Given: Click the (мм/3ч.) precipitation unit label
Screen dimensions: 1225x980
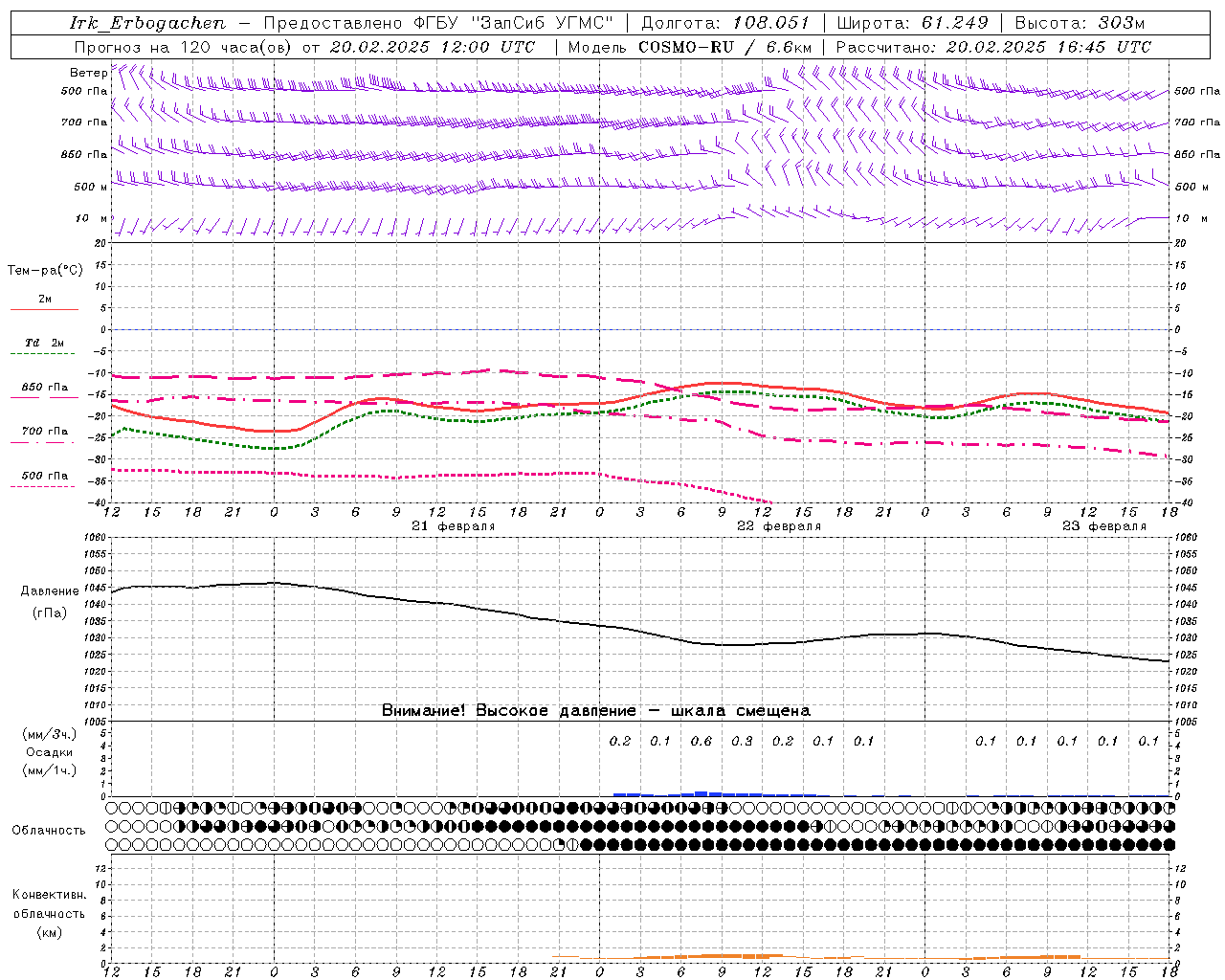Looking at the screenshot, I should [x=50, y=734].
